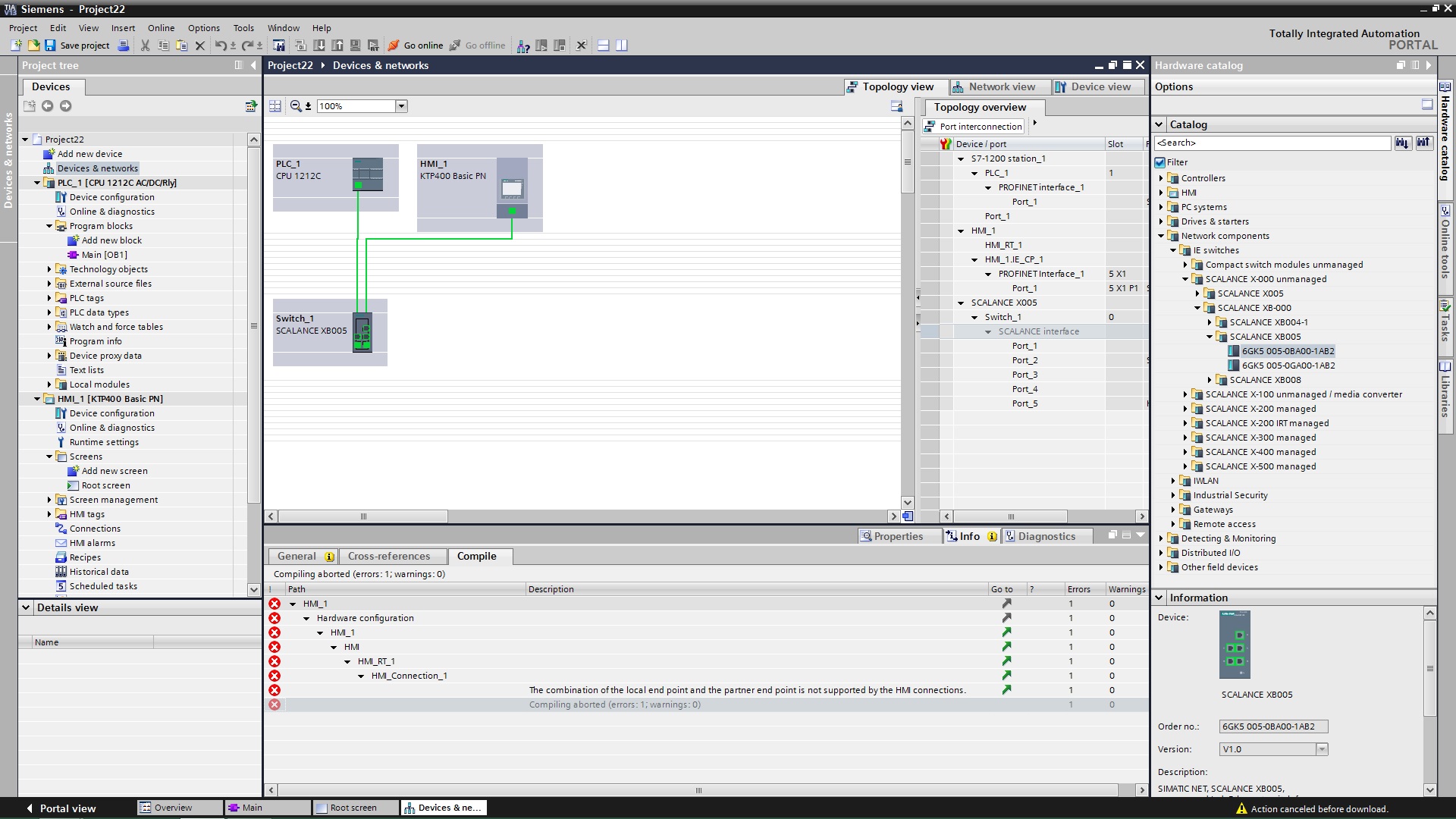Select 6GK5 005-0GA00-1AB2 in catalog
Image resolution: width=1456 pixels, height=819 pixels.
pyautogui.click(x=1288, y=366)
